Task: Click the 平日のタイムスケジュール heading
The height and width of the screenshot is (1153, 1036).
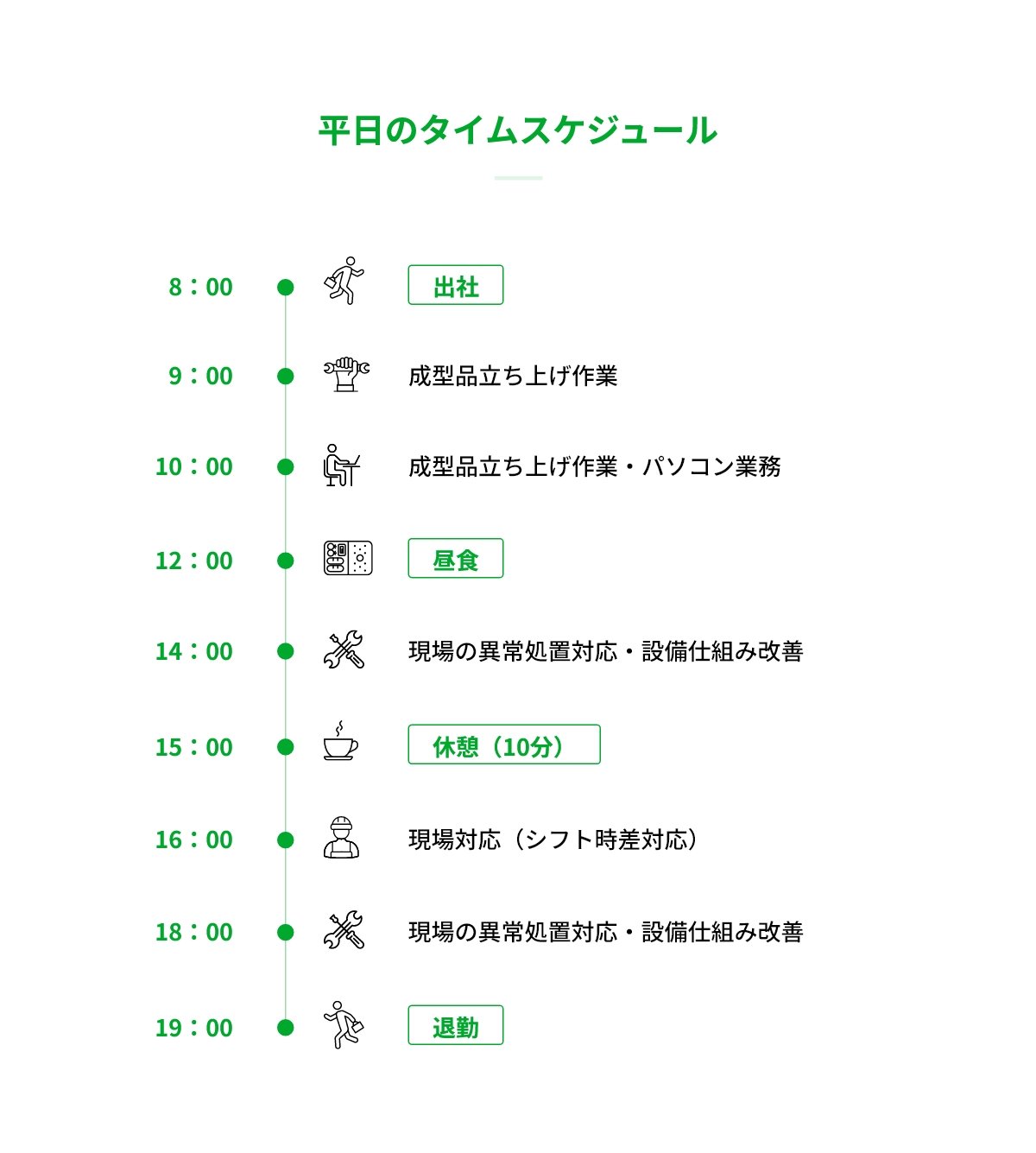Action: [x=518, y=130]
